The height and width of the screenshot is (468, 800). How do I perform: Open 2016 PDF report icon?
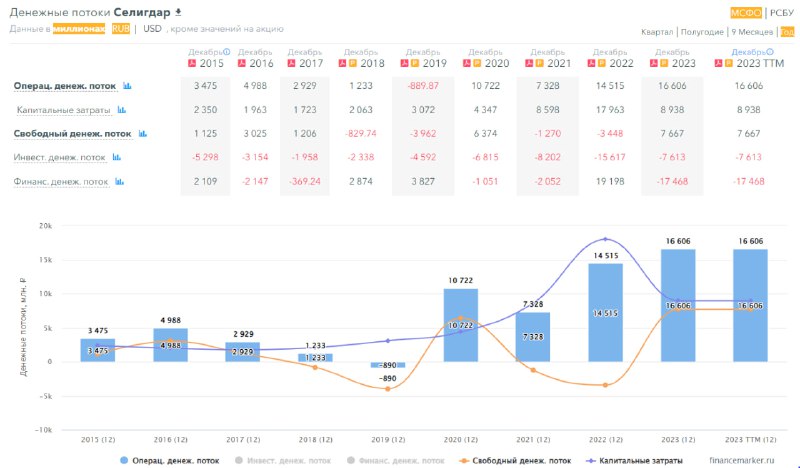[242, 63]
